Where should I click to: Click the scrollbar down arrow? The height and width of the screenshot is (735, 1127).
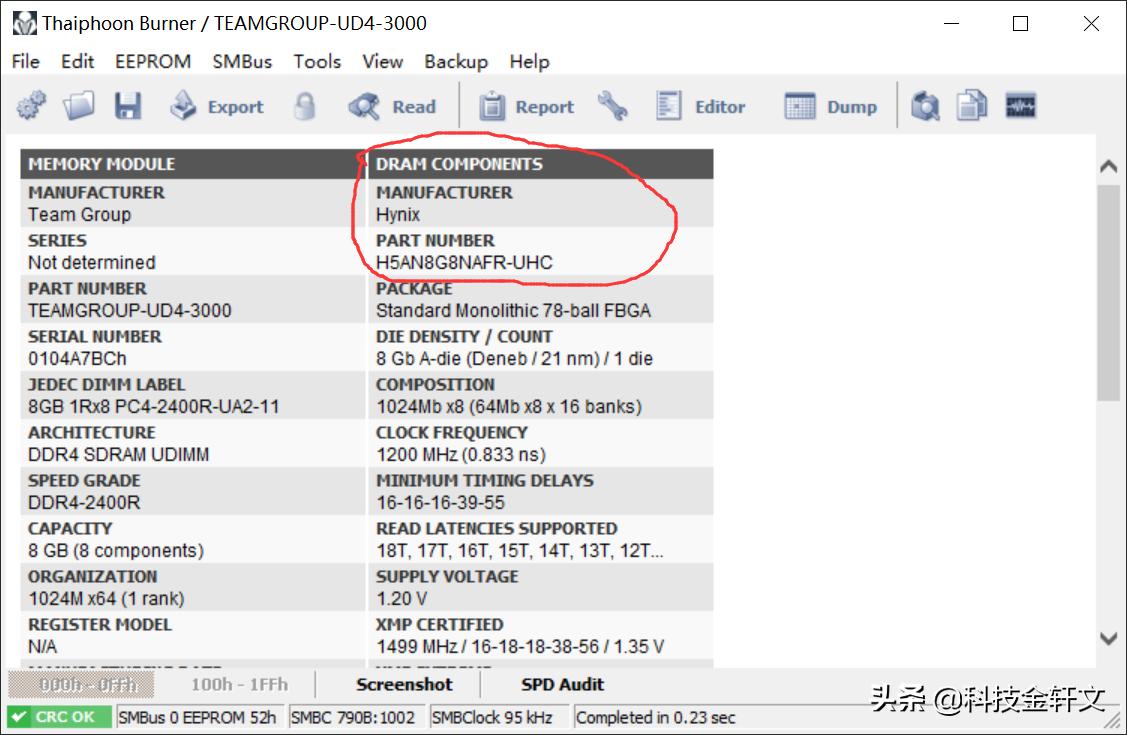(1108, 638)
